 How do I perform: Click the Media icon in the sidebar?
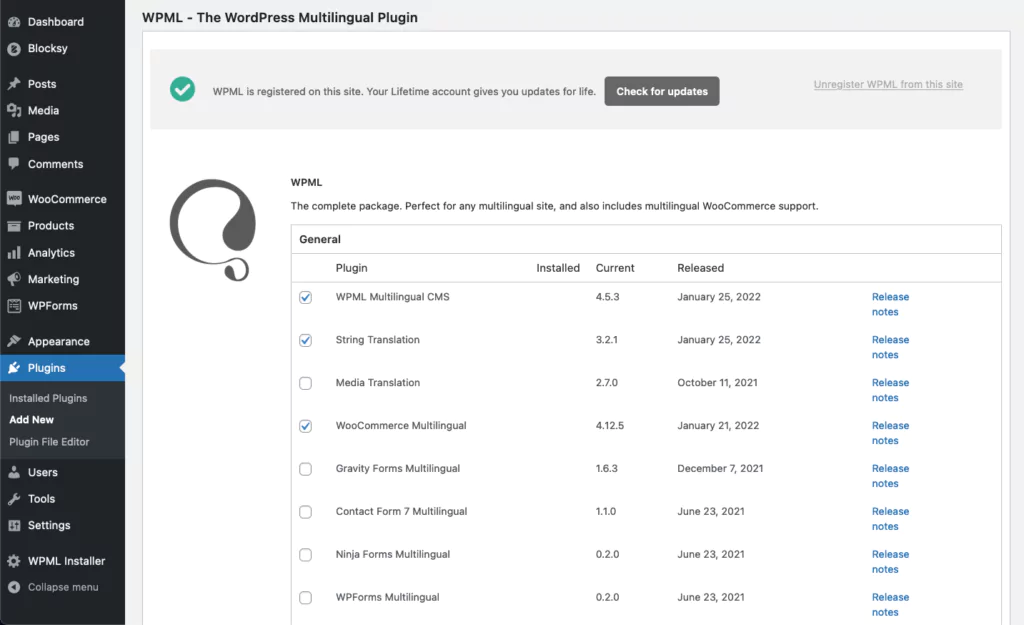point(14,110)
